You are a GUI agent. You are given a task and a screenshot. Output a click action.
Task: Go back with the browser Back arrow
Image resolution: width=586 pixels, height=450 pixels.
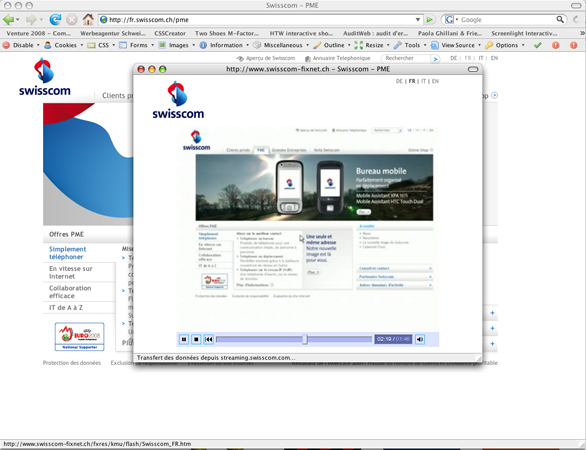click(x=8, y=19)
